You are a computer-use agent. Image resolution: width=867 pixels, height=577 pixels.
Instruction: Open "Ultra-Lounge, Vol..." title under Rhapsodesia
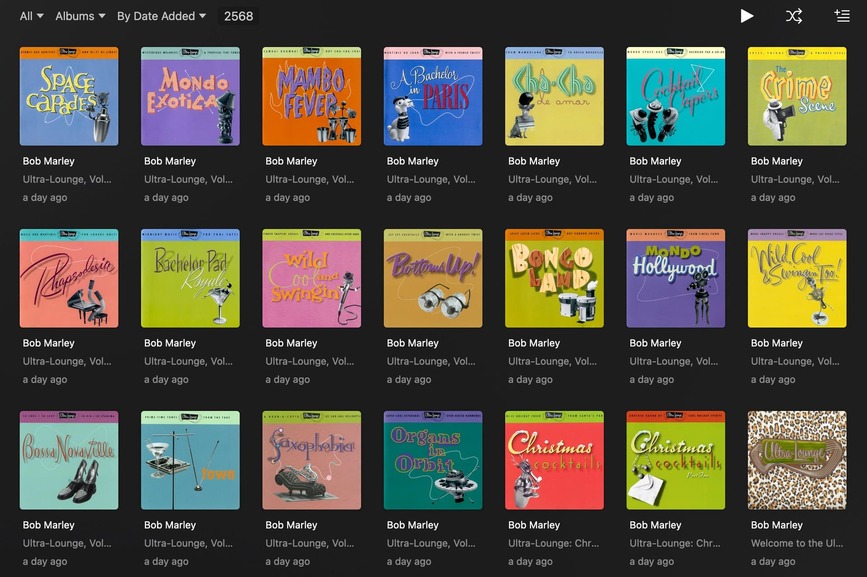coord(67,361)
